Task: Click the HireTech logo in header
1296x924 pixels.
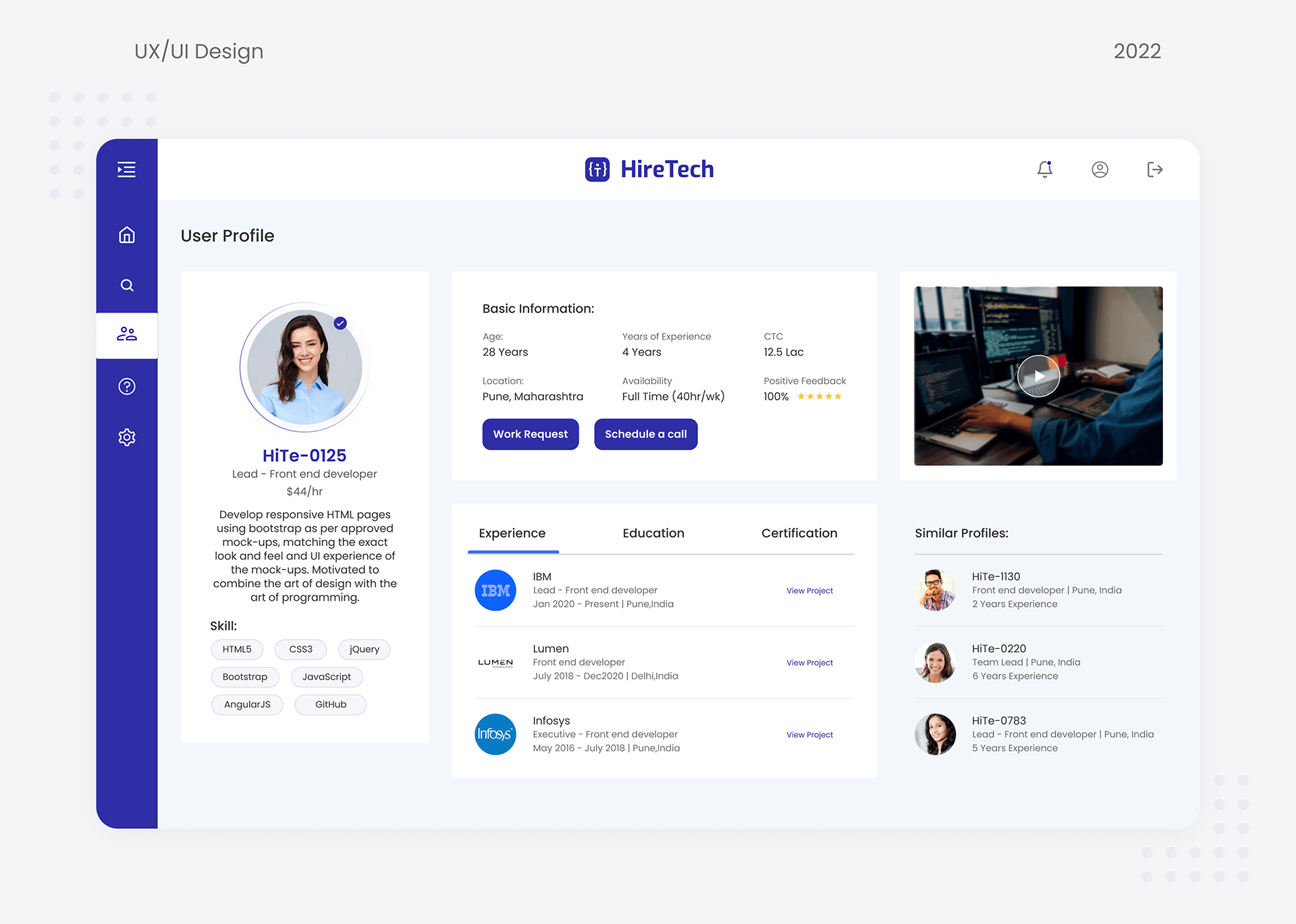Action: pyautogui.click(x=649, y=169)
